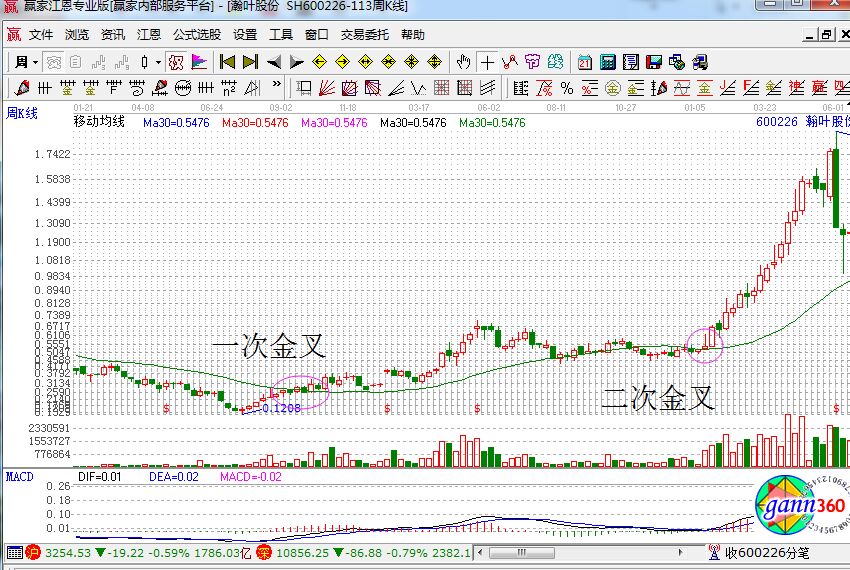Click the 周K线 label
The image size is (850, 570).
pyautogui.click(x=22, y=113)
